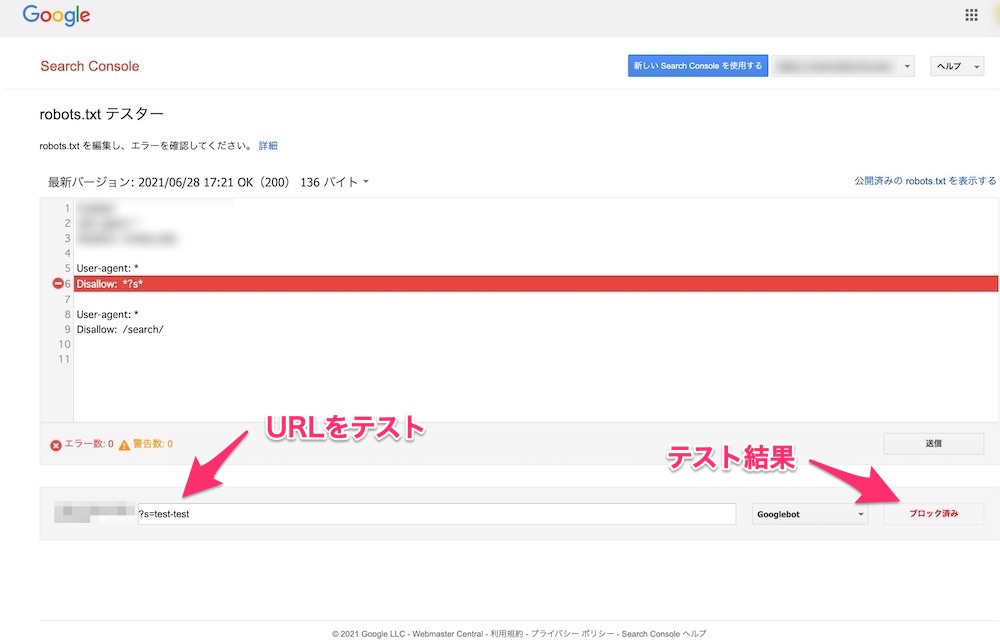Click the yellow warning count icon

pos(124,445)
